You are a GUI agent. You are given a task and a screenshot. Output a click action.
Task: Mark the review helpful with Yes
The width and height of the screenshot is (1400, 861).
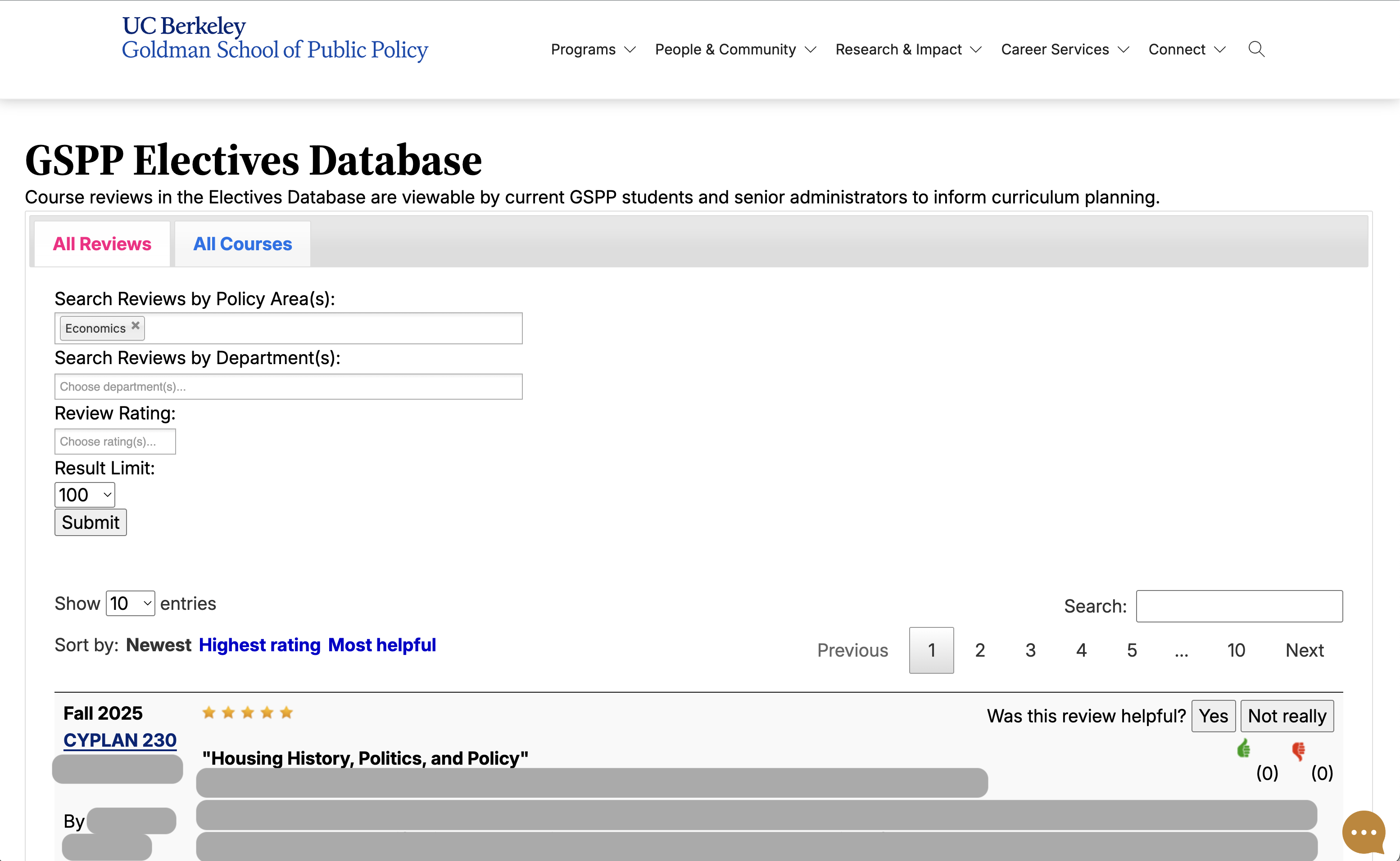click(x=1214, y=716)
